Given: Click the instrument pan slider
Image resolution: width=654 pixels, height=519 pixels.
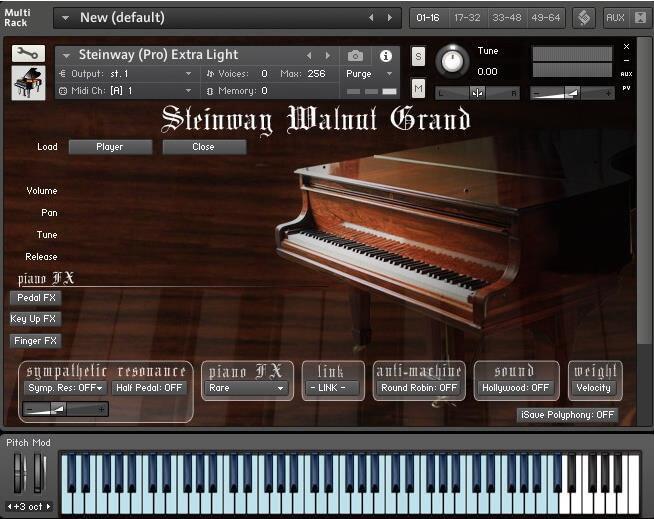Looking at the screenshot, I should click(477, 93).
